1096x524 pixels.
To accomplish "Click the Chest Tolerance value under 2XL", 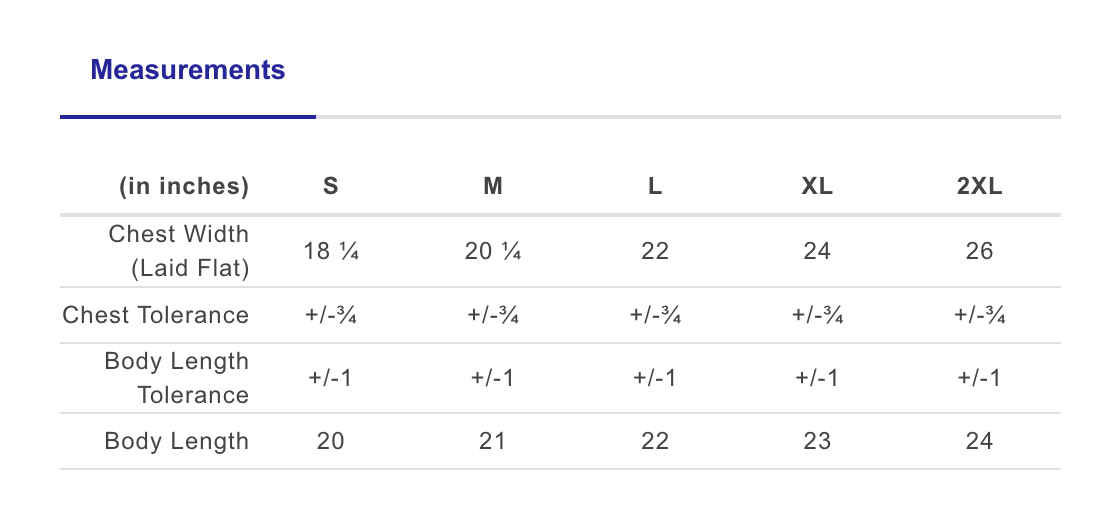I will [x=979, y=316].
